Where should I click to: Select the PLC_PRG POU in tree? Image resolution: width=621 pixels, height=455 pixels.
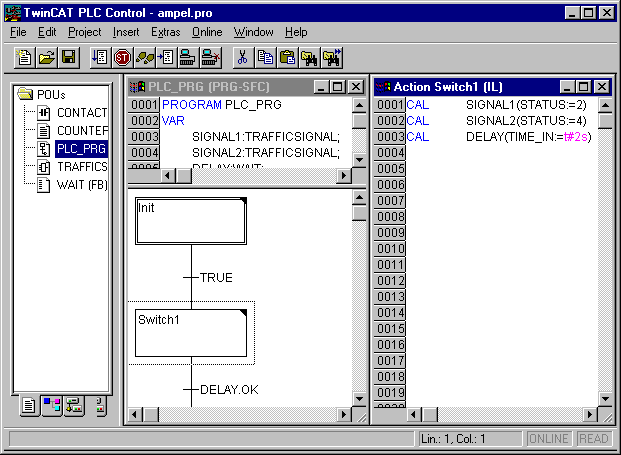[81, 149]
